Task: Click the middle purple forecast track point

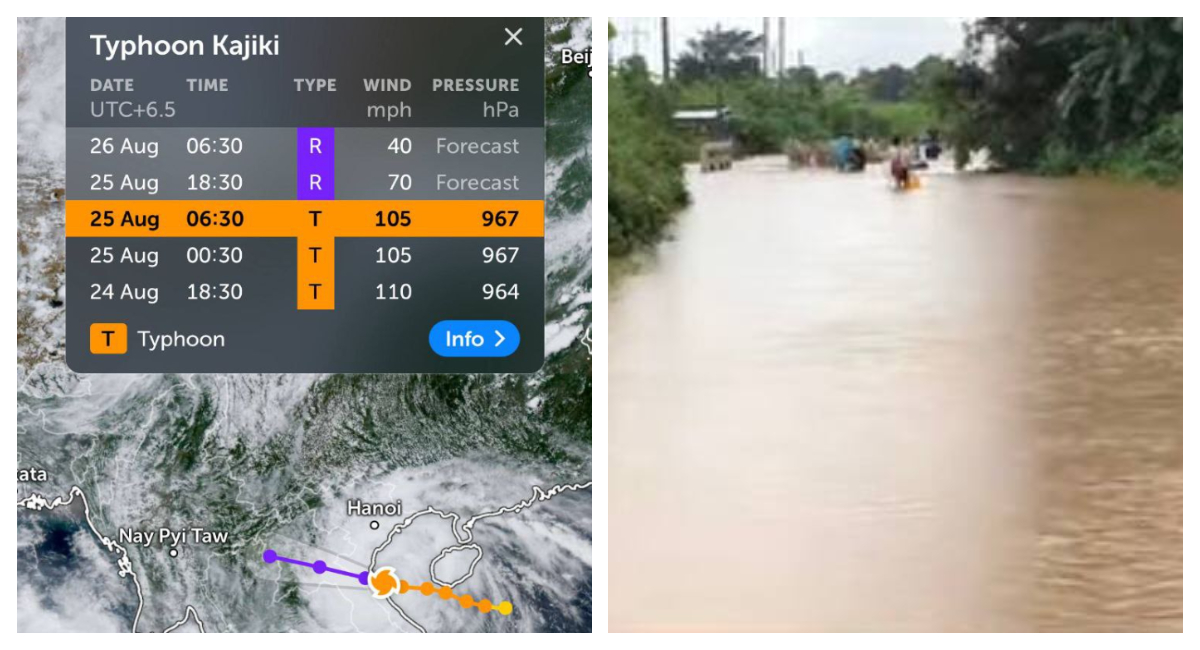Action: [318, 567]
